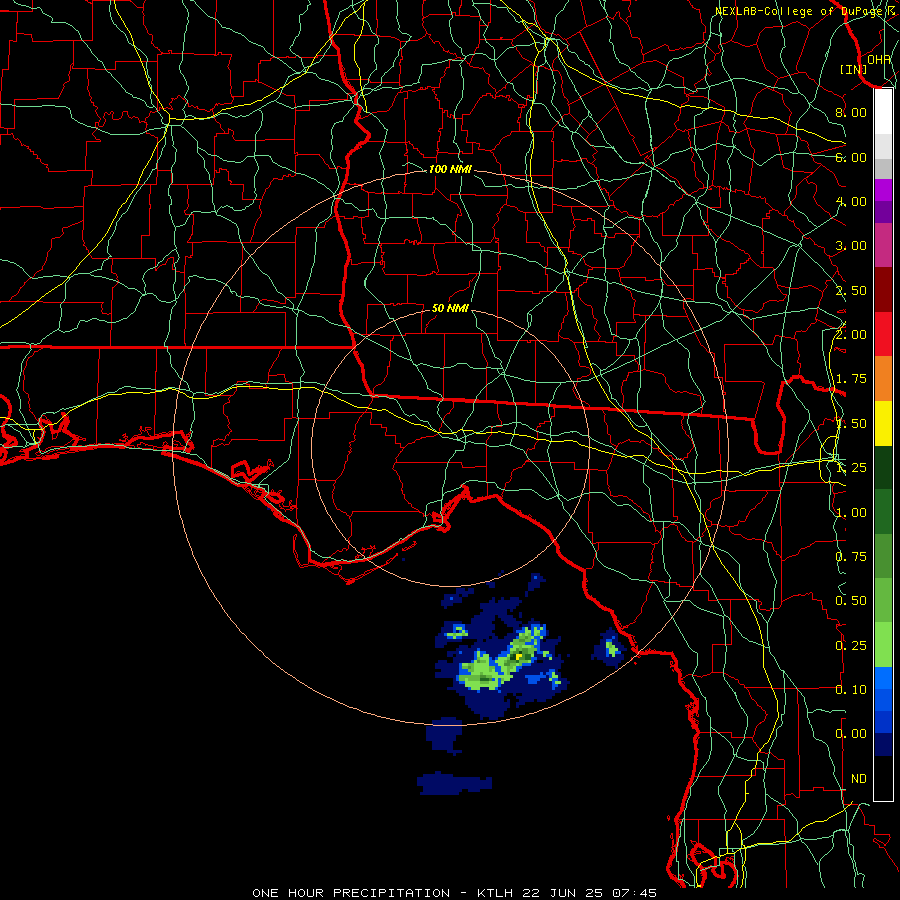The image size is (900, 900).
Task: Click the ND legend label
Action: [859, 779]
